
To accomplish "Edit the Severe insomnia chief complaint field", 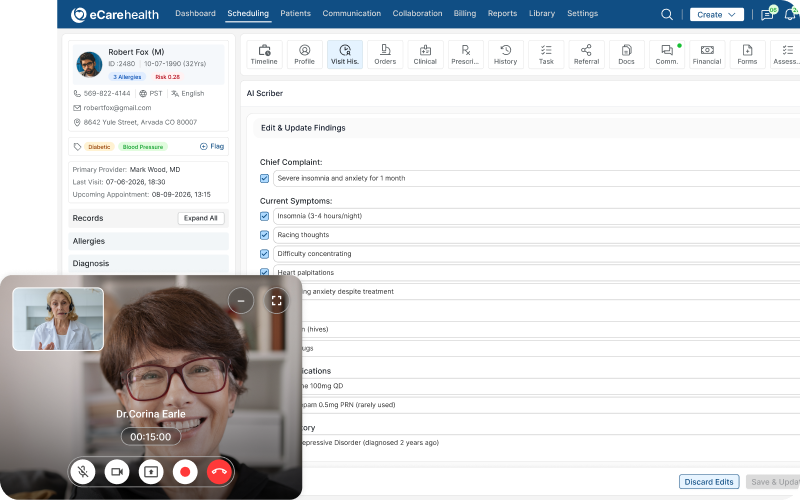I will point(536,179).
